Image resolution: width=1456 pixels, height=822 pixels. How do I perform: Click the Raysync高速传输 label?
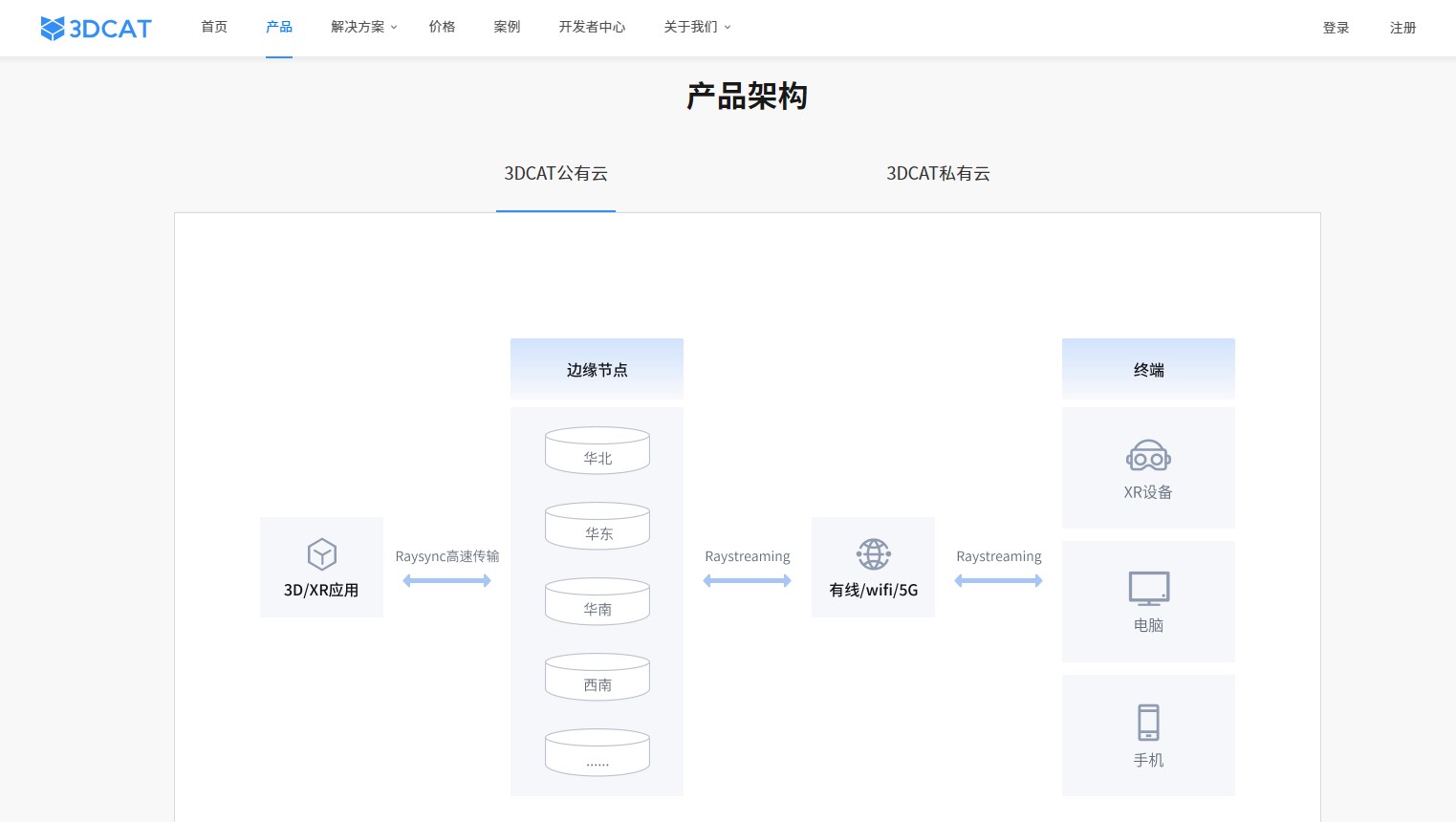point(446,556)
